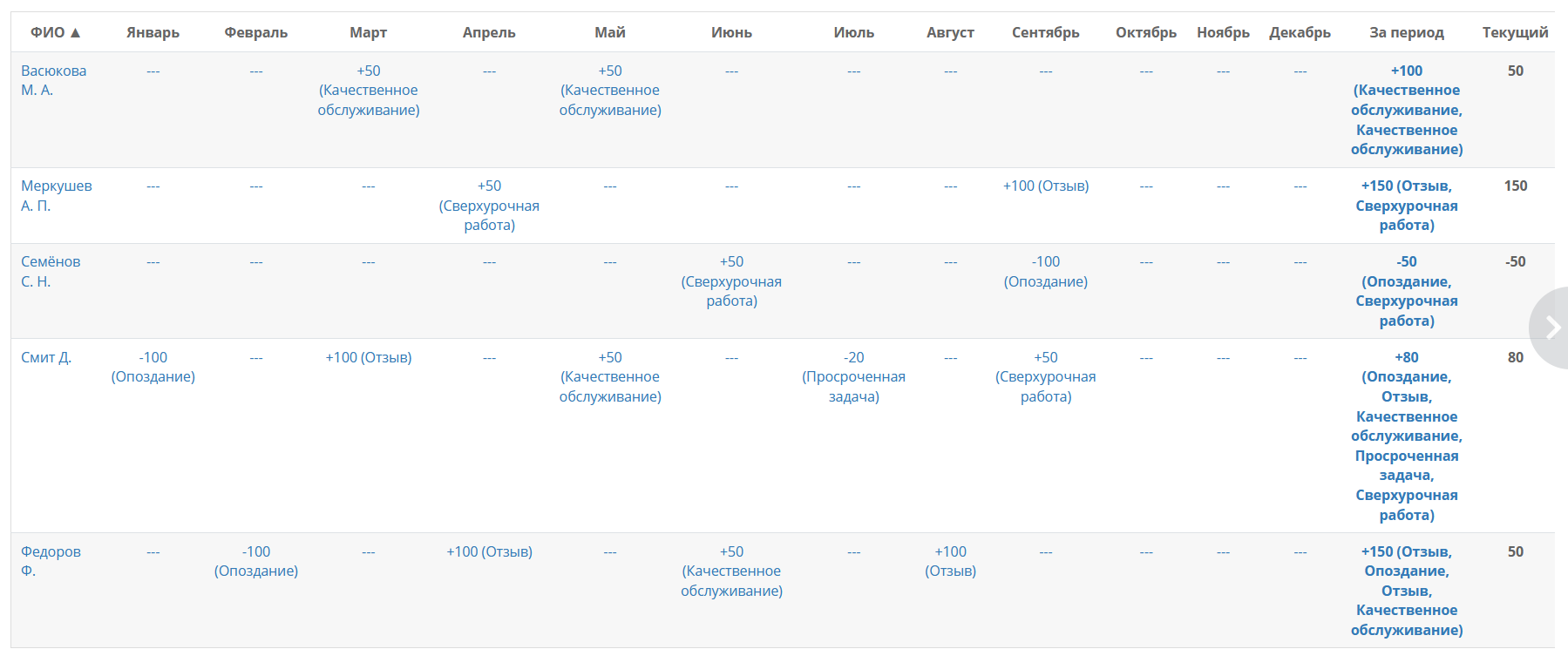This screenshot has width=1568, height=649.
Task: Open employee link Васюкова М. А.
Action: coord(53,80)
